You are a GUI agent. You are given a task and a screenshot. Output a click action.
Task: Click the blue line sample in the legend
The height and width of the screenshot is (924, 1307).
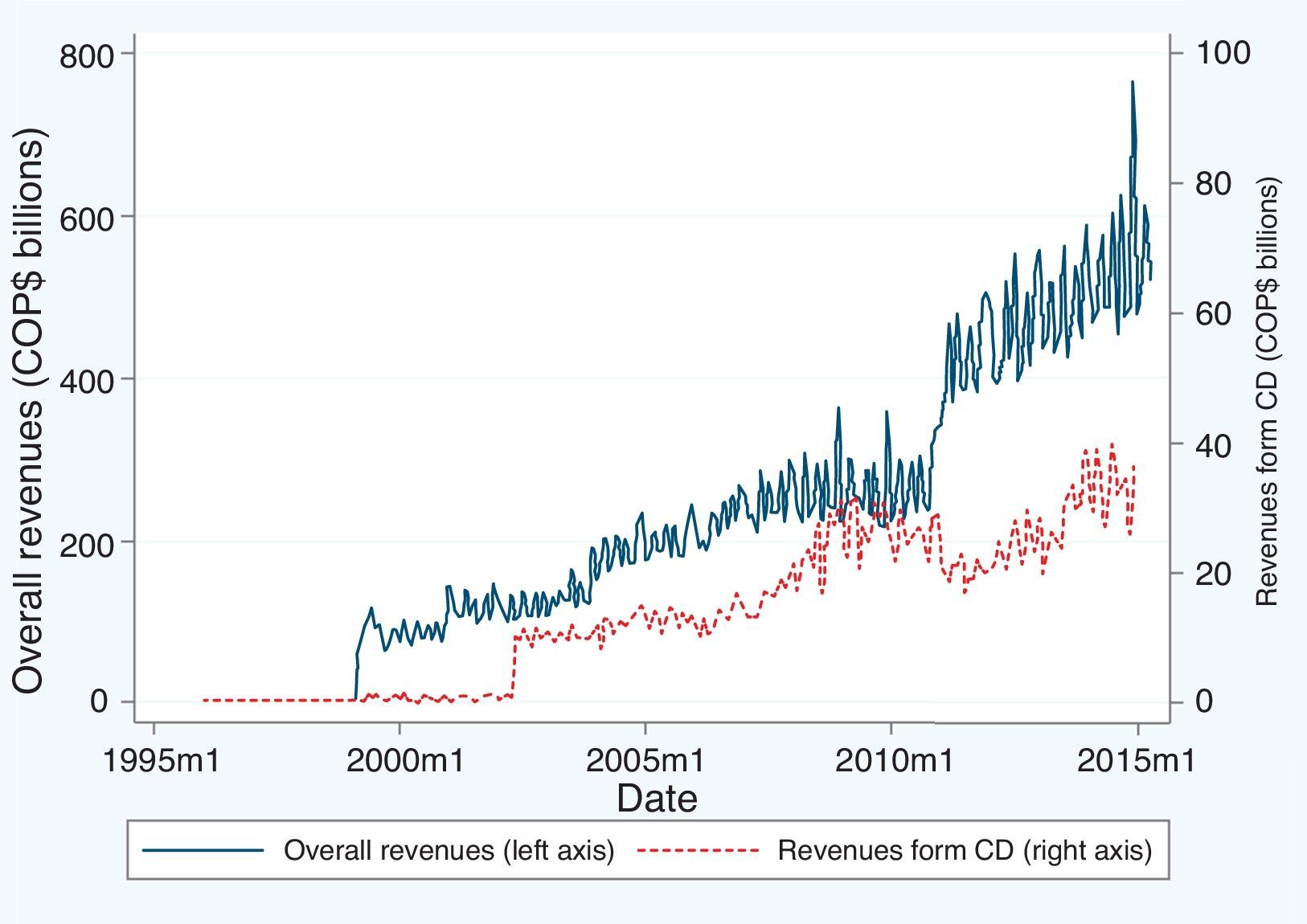point(203,850)
